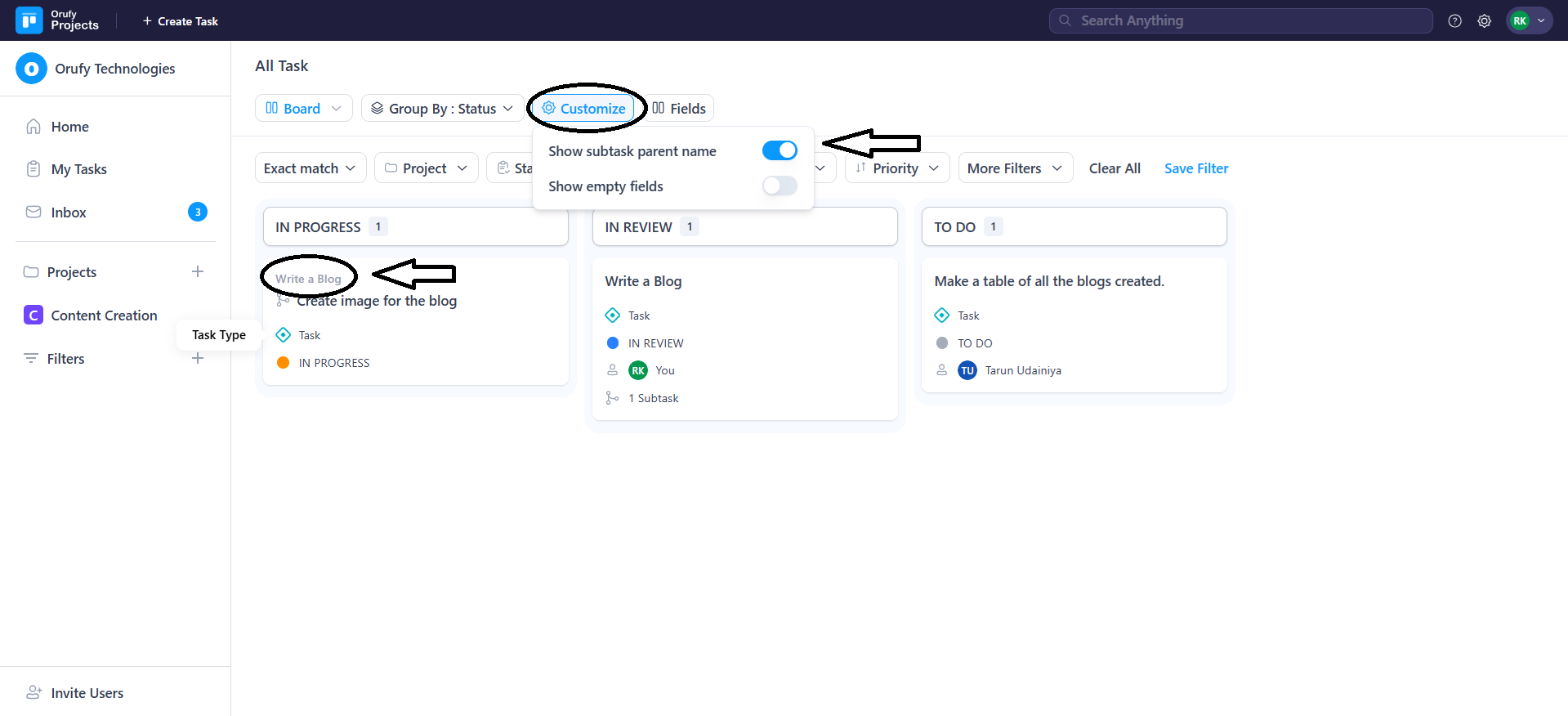This screenshot has height=716, width=1568.
Task: Click the Content Creation project icon
Action: pos(34,315)
